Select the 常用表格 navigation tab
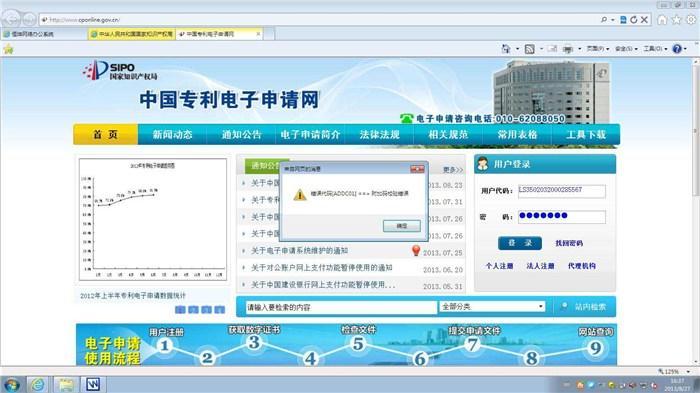700x393 pixels. tap(517, 134)
